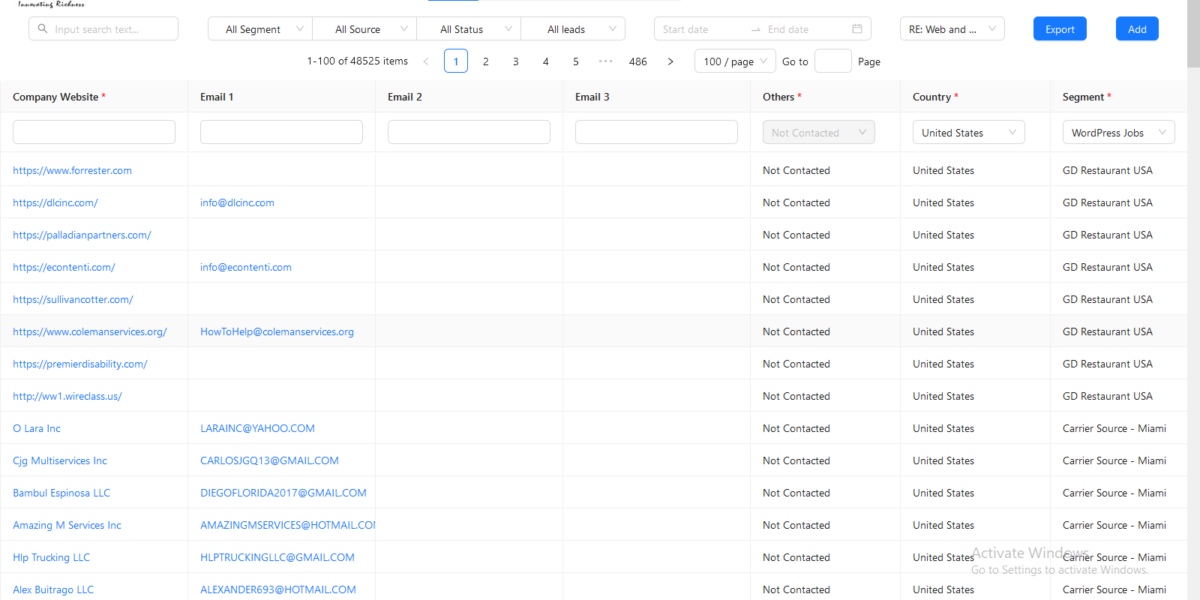The height and width of the screenshot is (600, 1200).
Task: Open the WordPress Jobs segment filter
Action: coord(1118,133)
